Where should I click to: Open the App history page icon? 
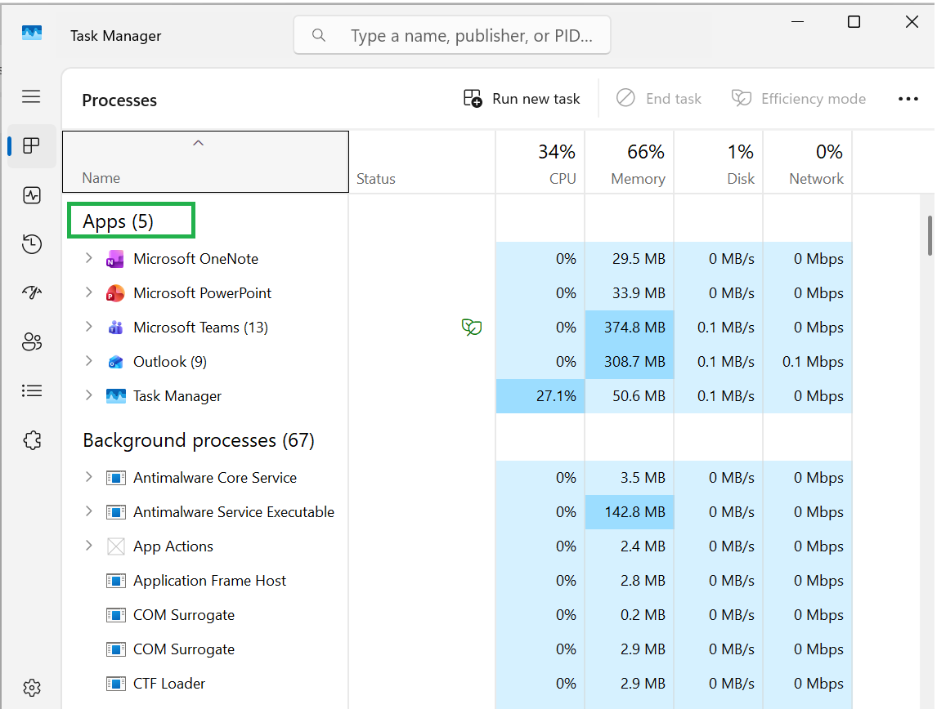point(32,243)
